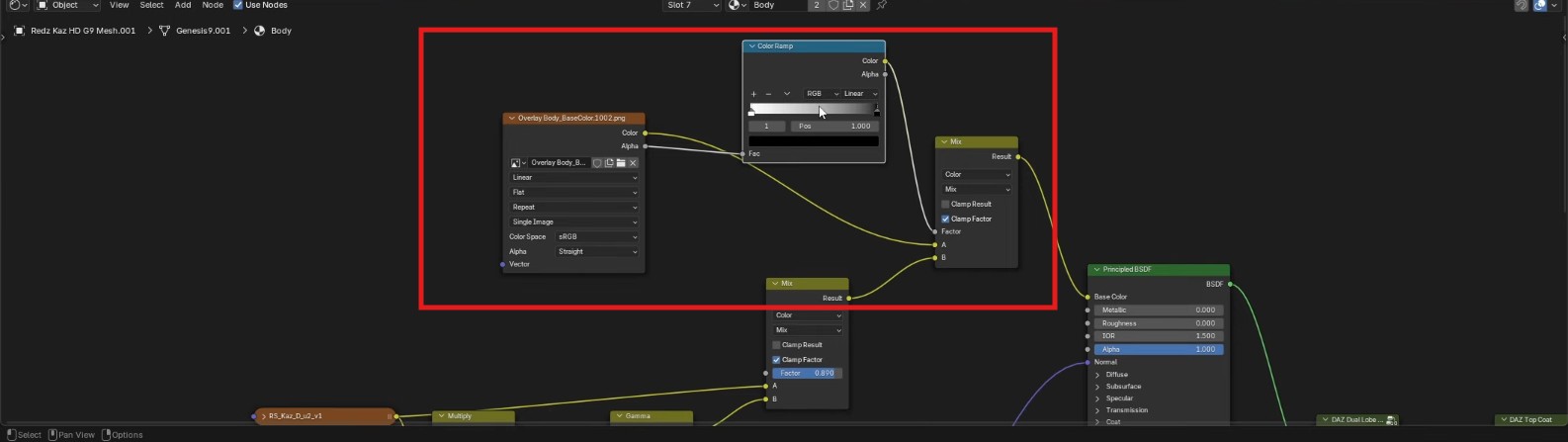Screen dimensions: 1568x442
Task: Open the Add menu
Action: point(183,5)
